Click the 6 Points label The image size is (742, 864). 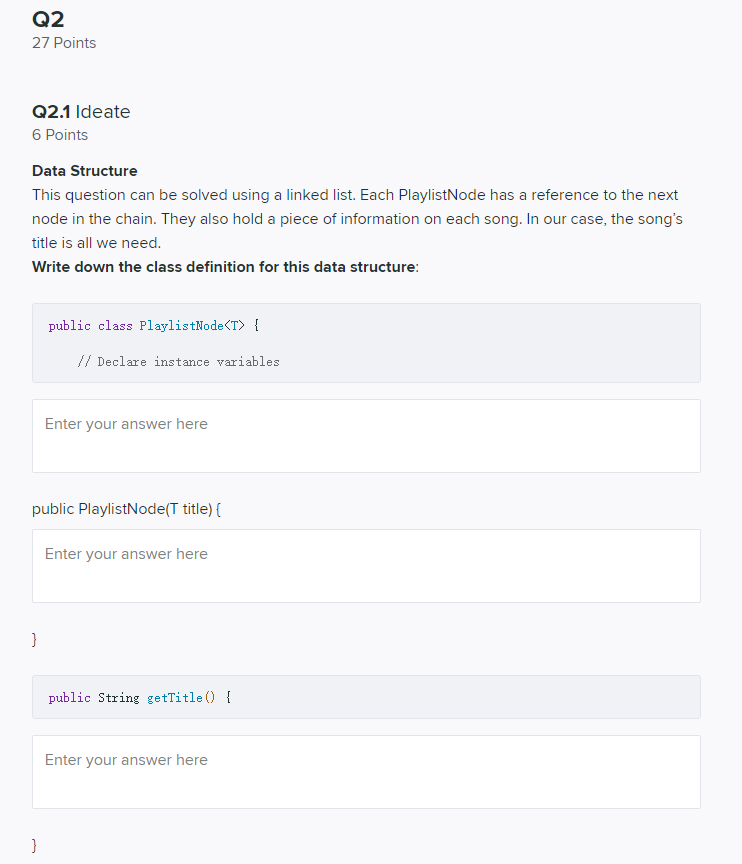(x=57, y=135)
